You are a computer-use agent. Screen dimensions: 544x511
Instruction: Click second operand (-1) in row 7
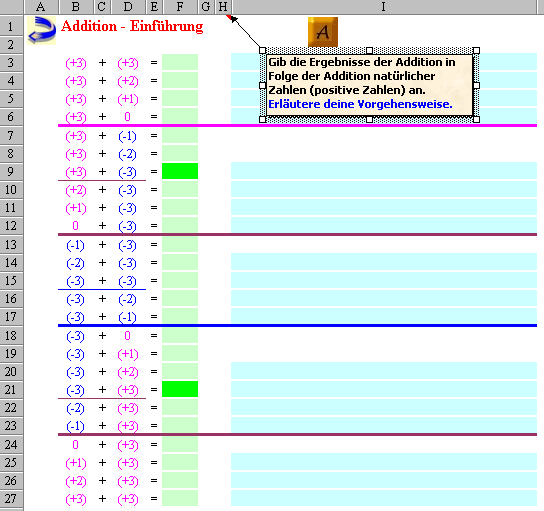127,136
